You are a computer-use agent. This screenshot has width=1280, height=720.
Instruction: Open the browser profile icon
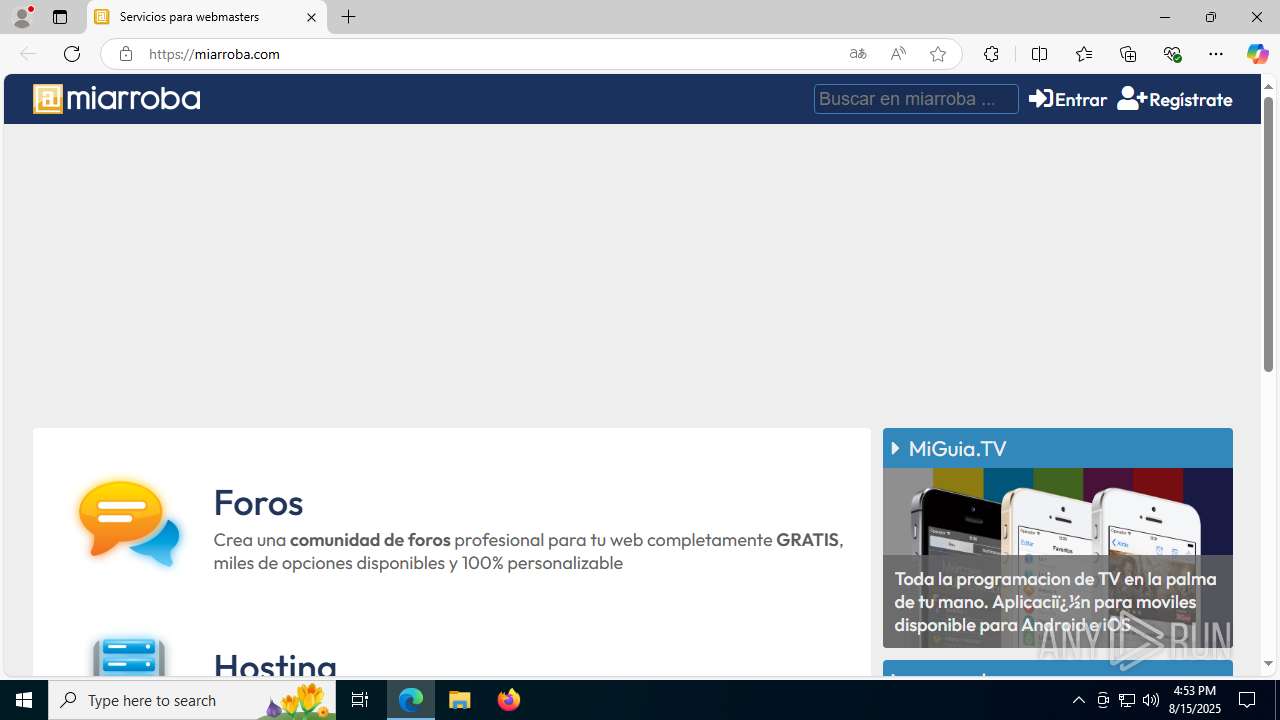(x=21, y=17)
